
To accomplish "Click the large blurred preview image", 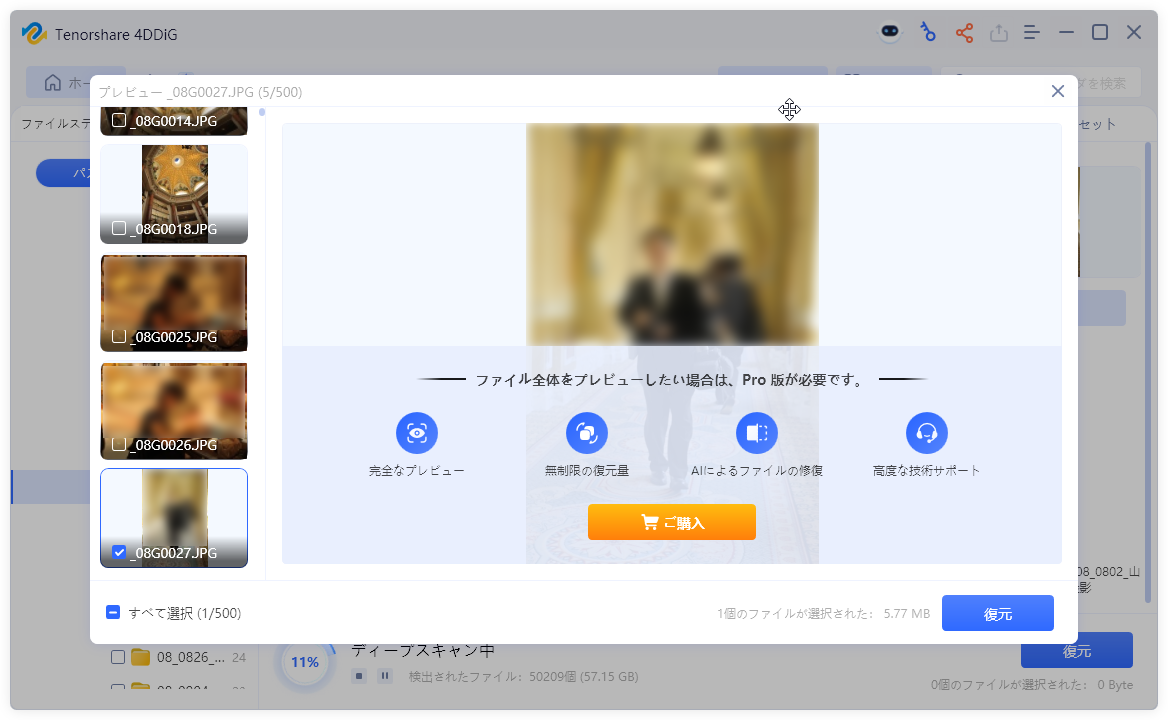I will click(672, 235).
